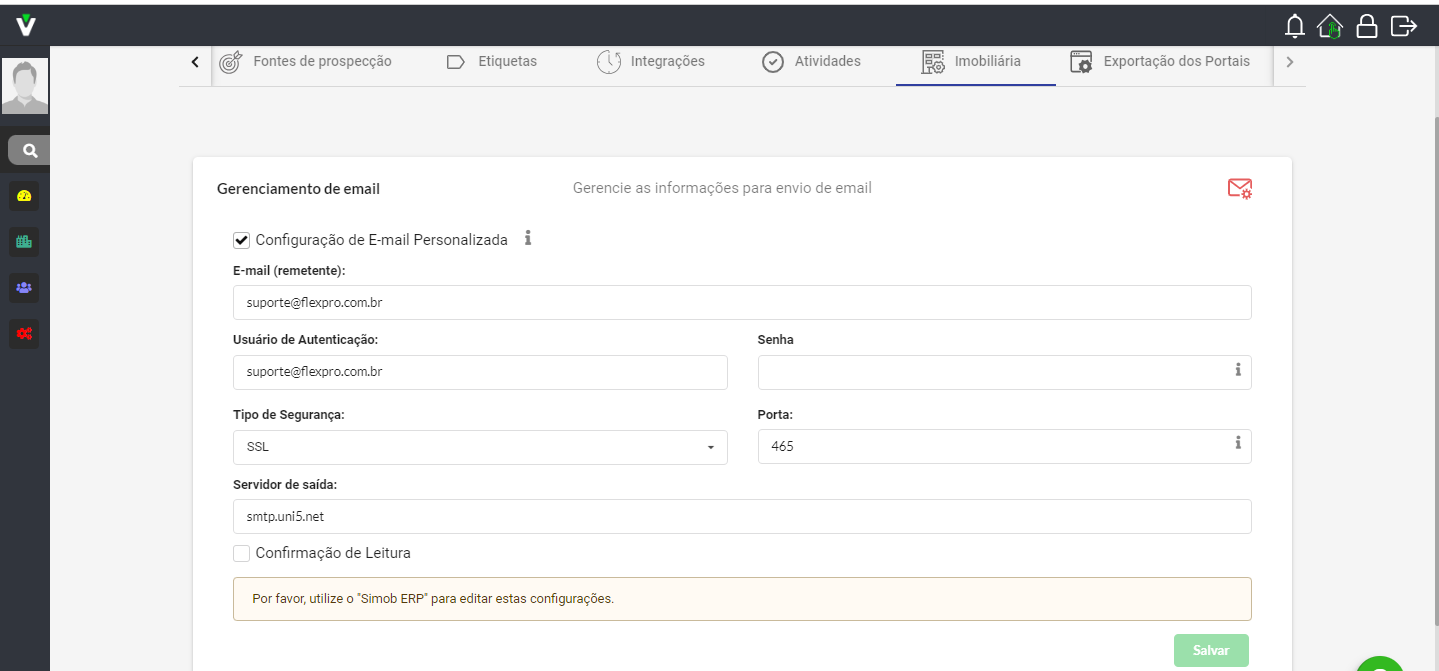Click the Servidor de saída field
This screenshot has height=671, width=1439.
pos(742,517)
